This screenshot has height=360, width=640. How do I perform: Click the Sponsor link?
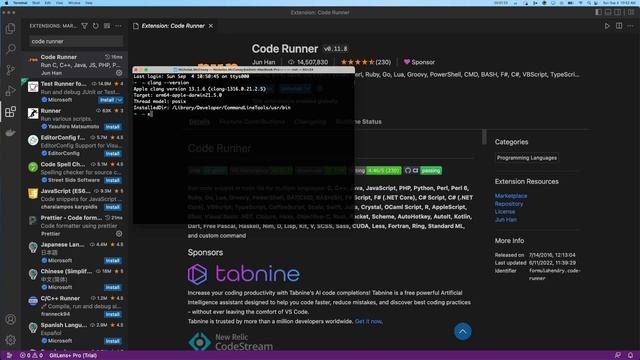[419, 62]
